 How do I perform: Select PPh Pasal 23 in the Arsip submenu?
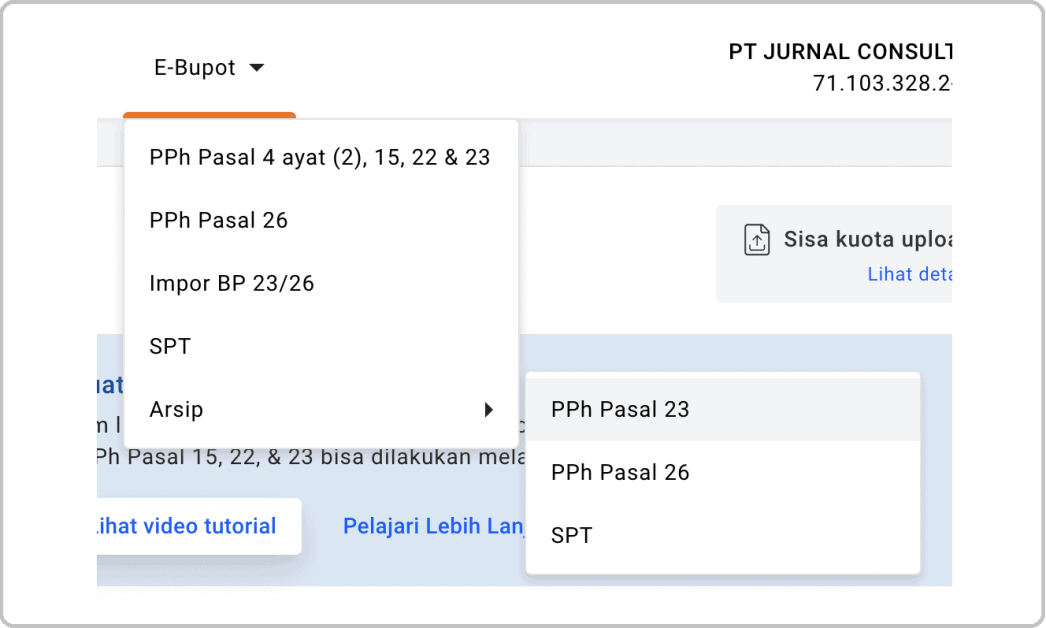[x=618, y=409]
